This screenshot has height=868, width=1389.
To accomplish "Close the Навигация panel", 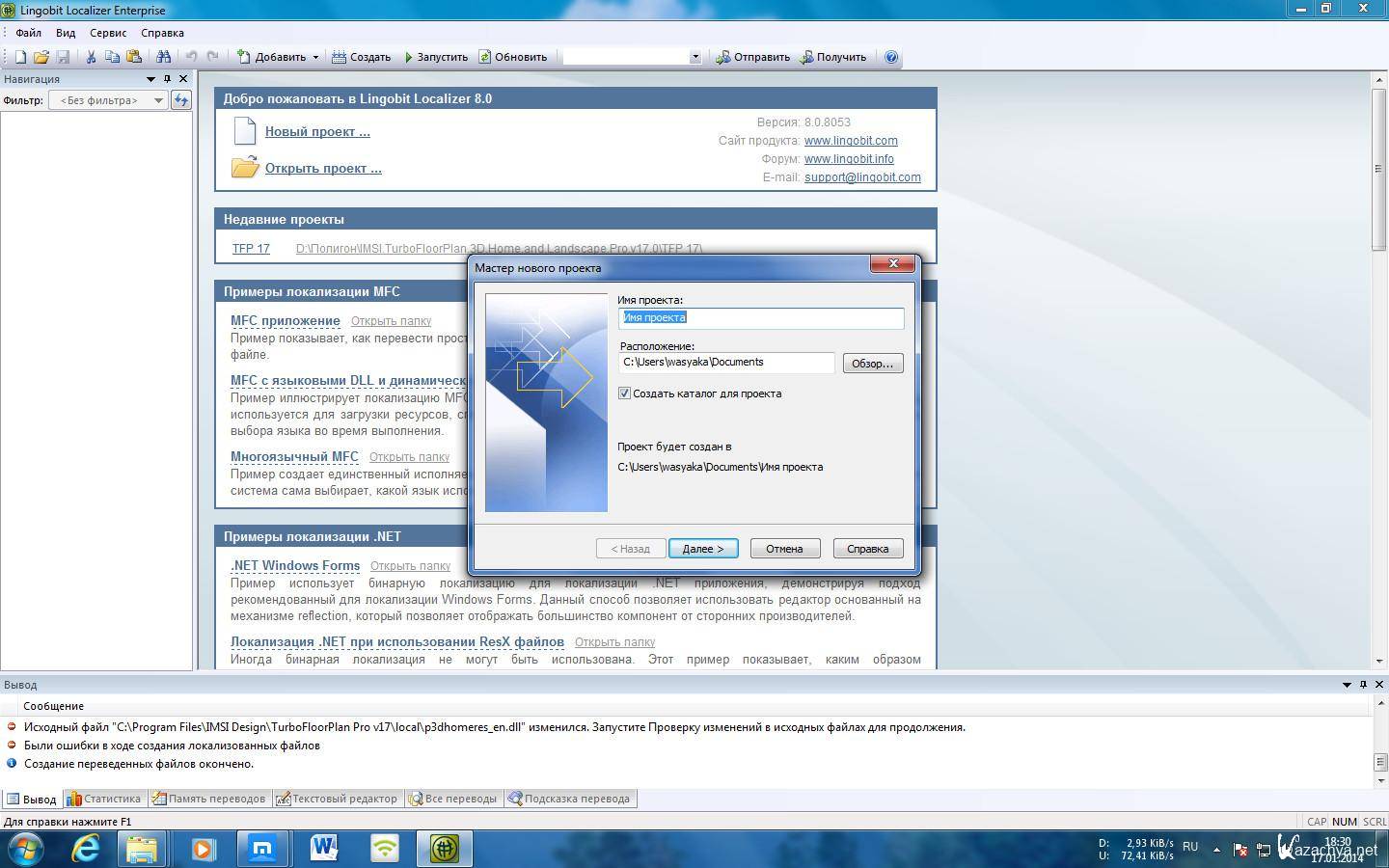I will (183, 79).
